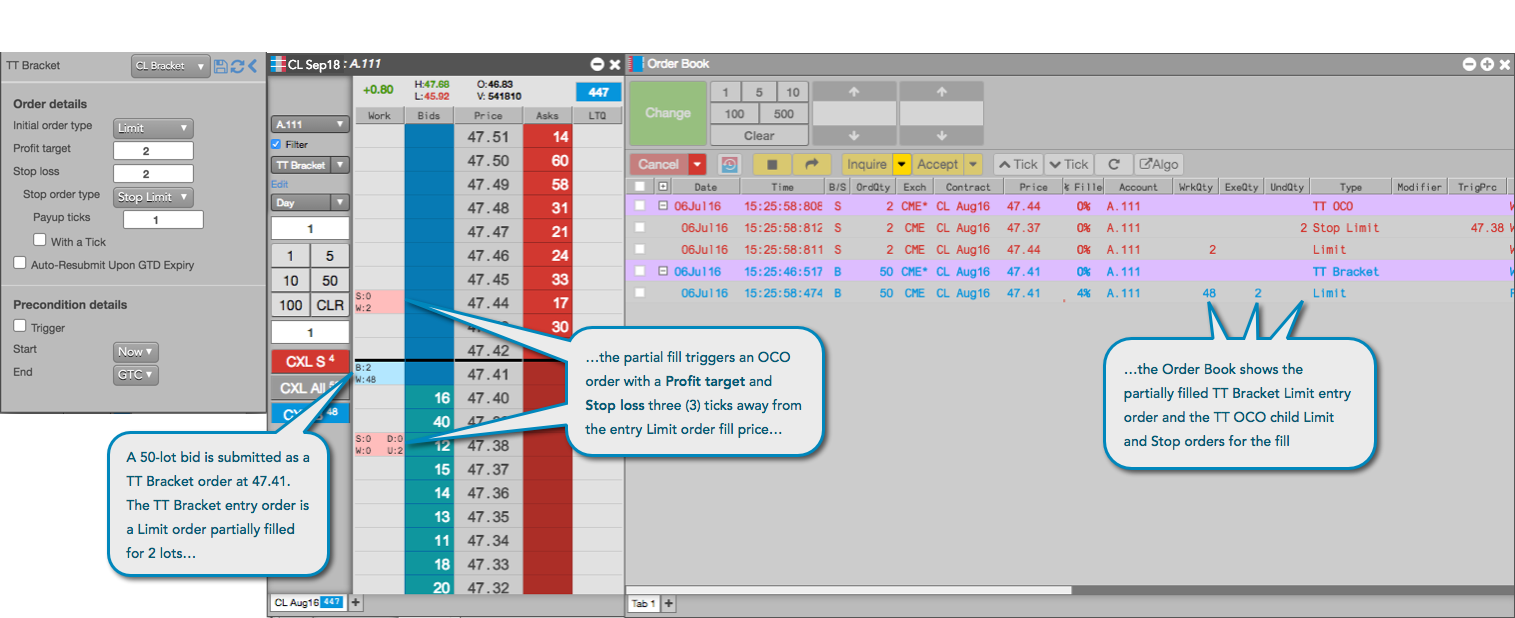Screen dimensions: 1515x618
Task: Click the Order Book window icon in title bar
Action: (x=637, y=64)
